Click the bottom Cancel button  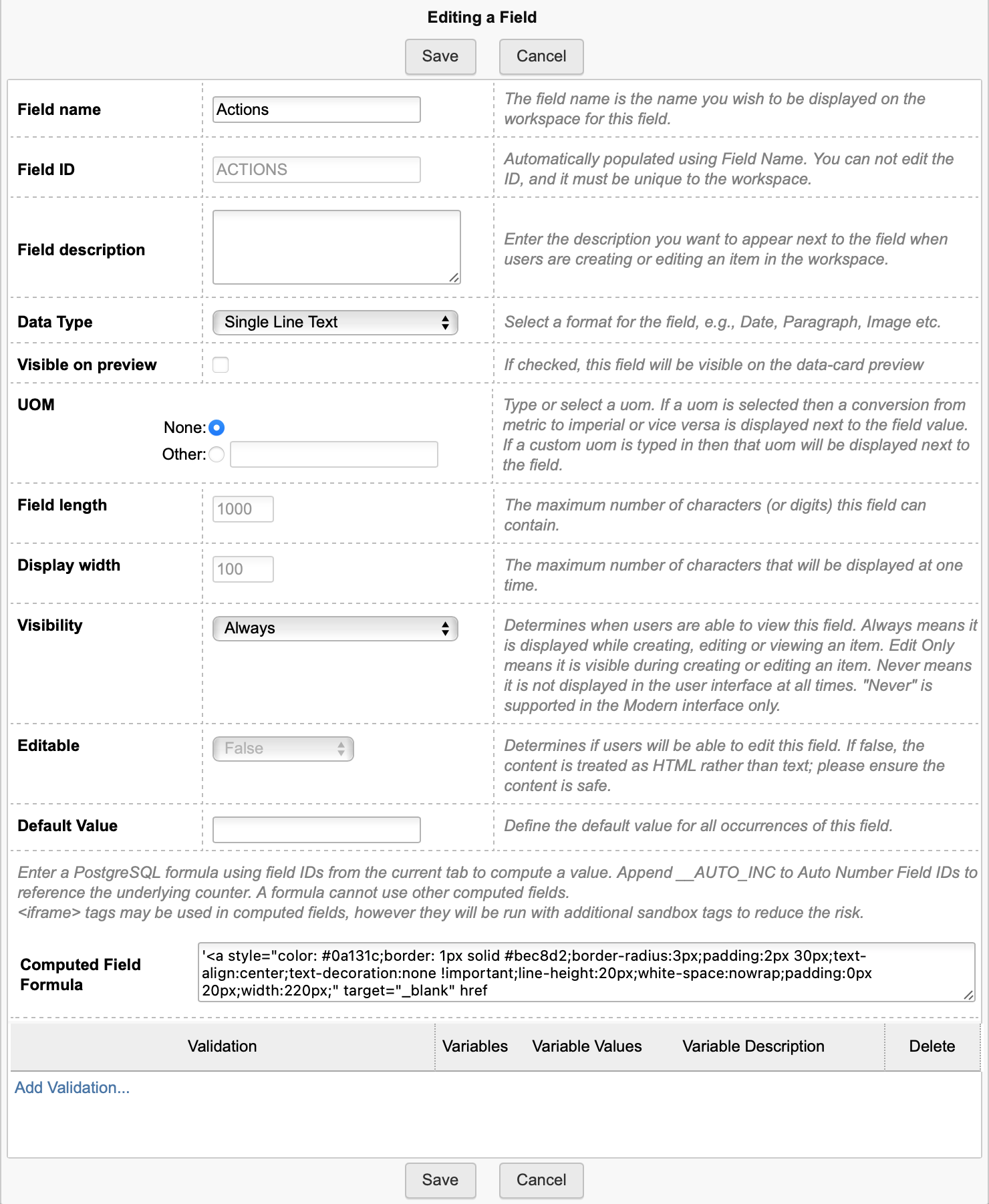[541, 1180]
